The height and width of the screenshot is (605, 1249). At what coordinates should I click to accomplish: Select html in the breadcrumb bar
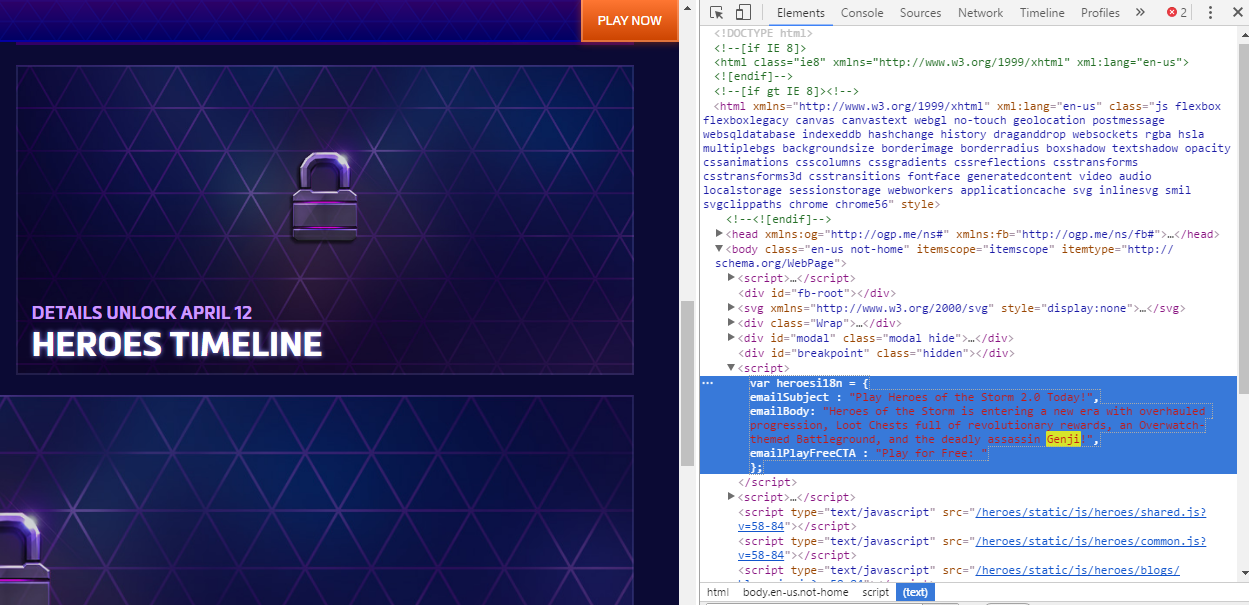[x=718, y=592]
